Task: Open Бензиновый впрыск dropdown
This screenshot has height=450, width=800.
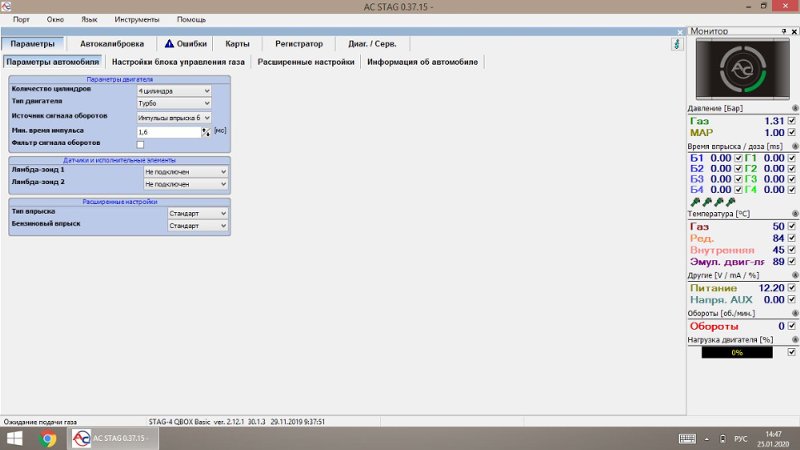Action: pyautogui.click(x=197, y=226)
